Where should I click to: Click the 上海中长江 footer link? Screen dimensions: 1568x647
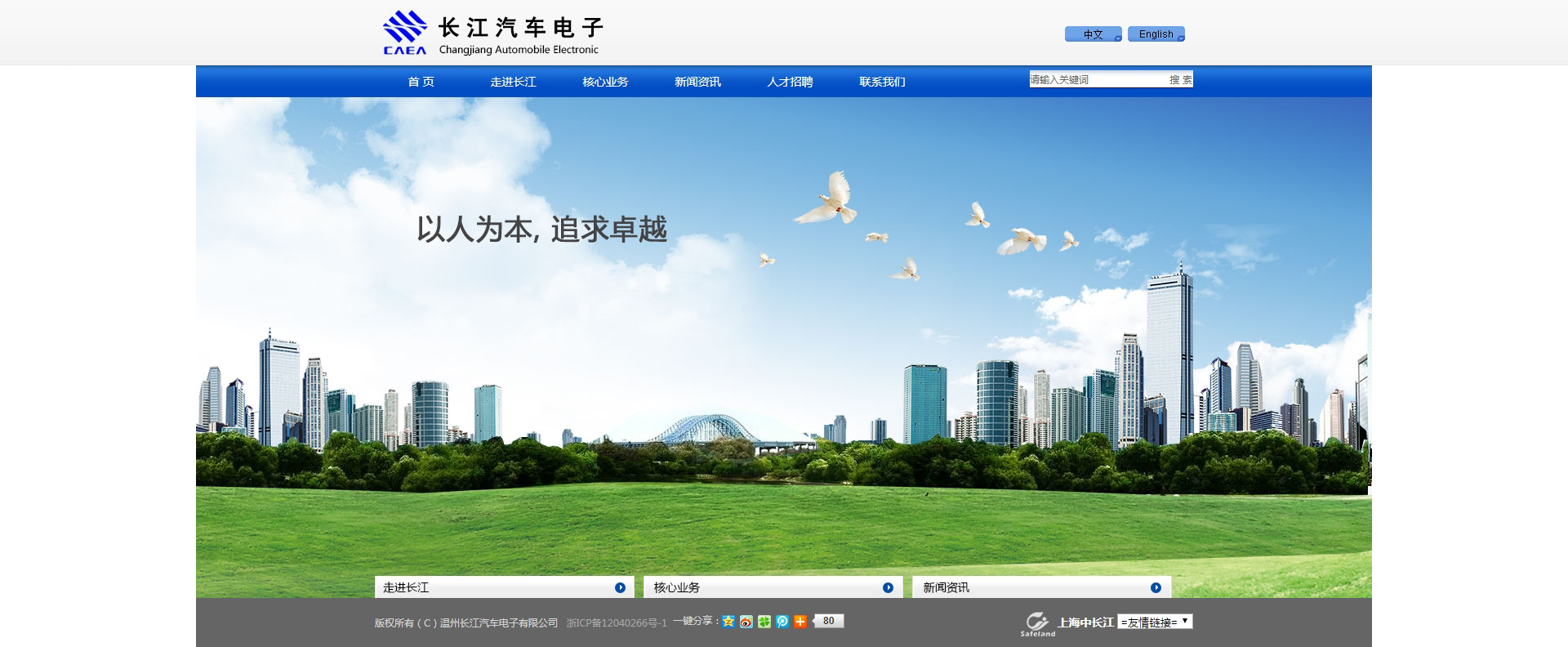[x=1085, y=622]
